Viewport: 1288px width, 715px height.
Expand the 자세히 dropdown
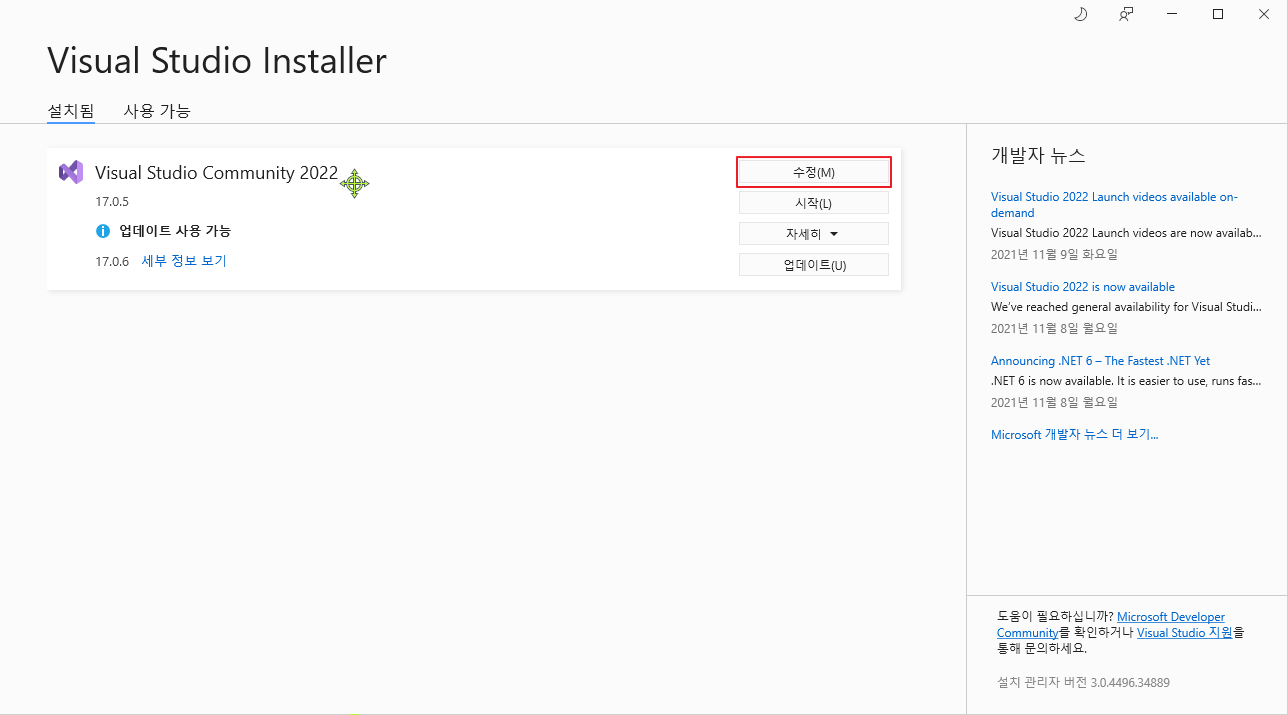814,234
